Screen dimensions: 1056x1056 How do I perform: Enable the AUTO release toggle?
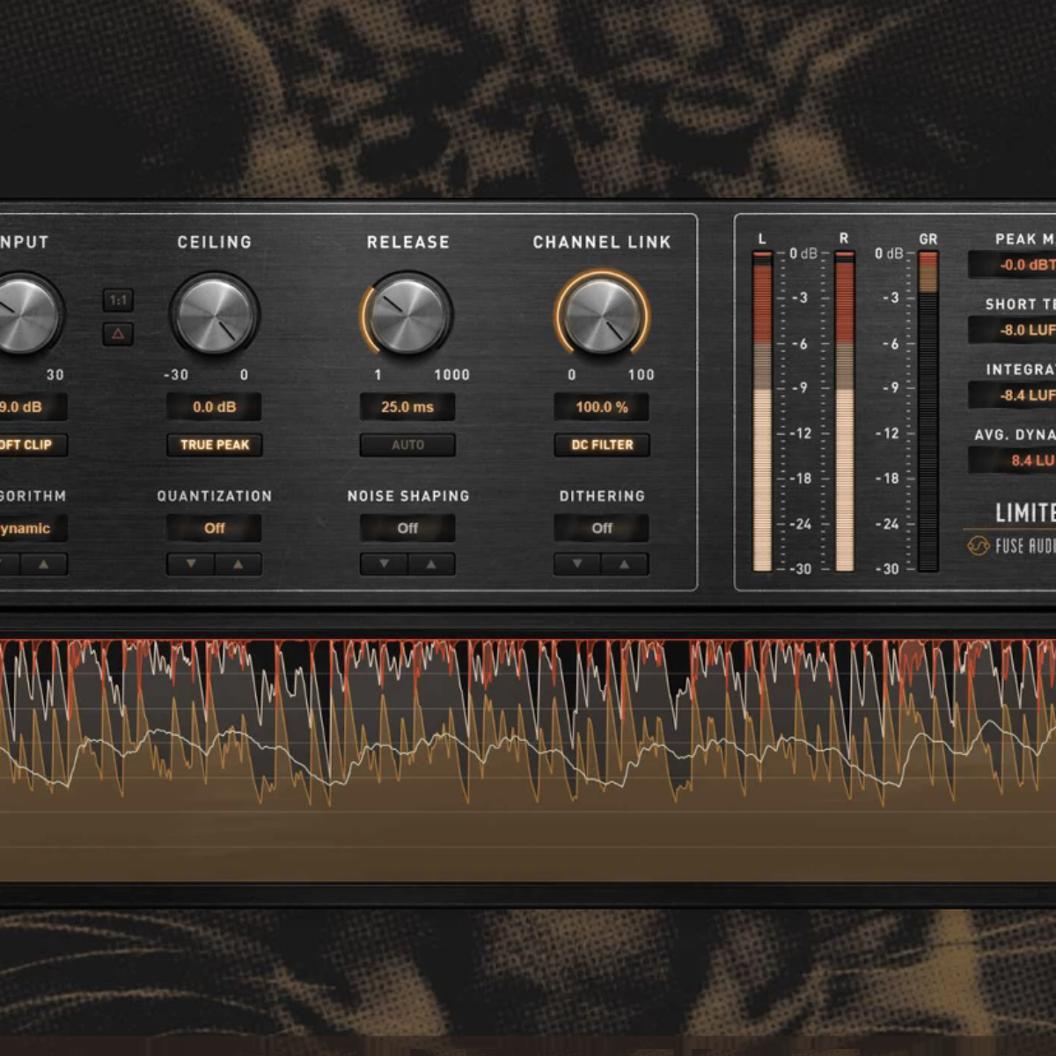coord(406,444)
